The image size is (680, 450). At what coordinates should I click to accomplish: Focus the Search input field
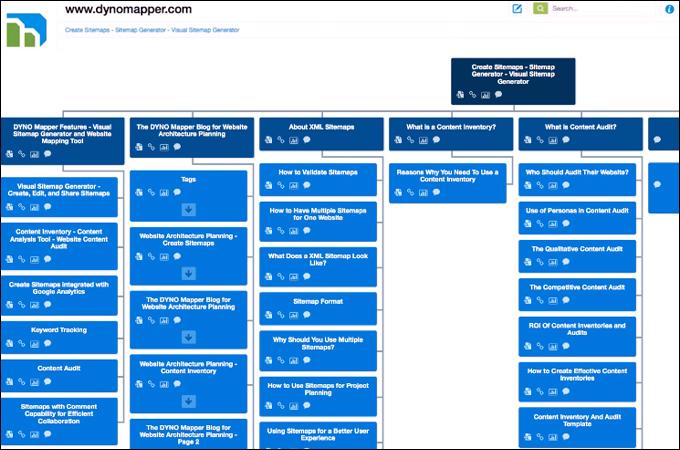603,9
